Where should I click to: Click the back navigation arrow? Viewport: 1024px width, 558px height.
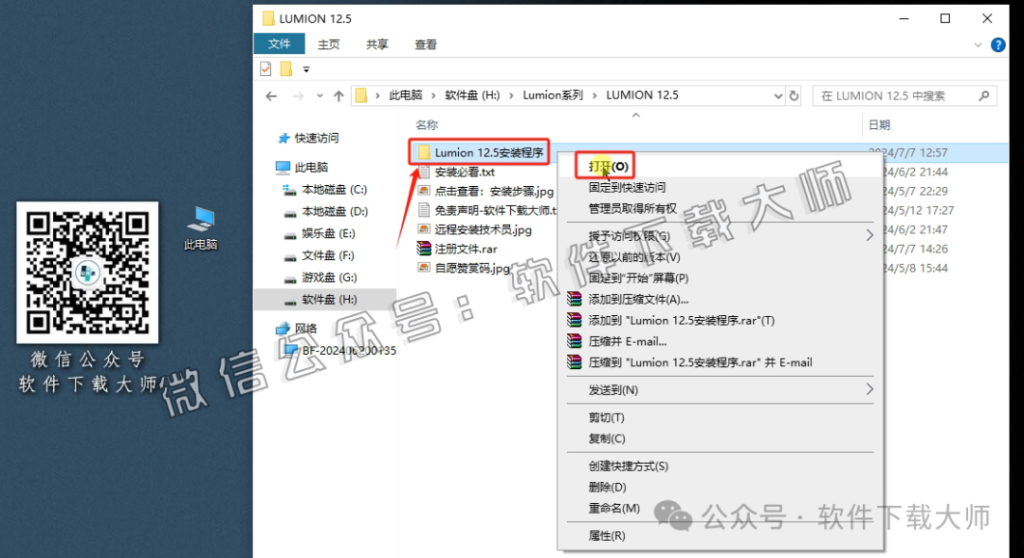[272, 96]
